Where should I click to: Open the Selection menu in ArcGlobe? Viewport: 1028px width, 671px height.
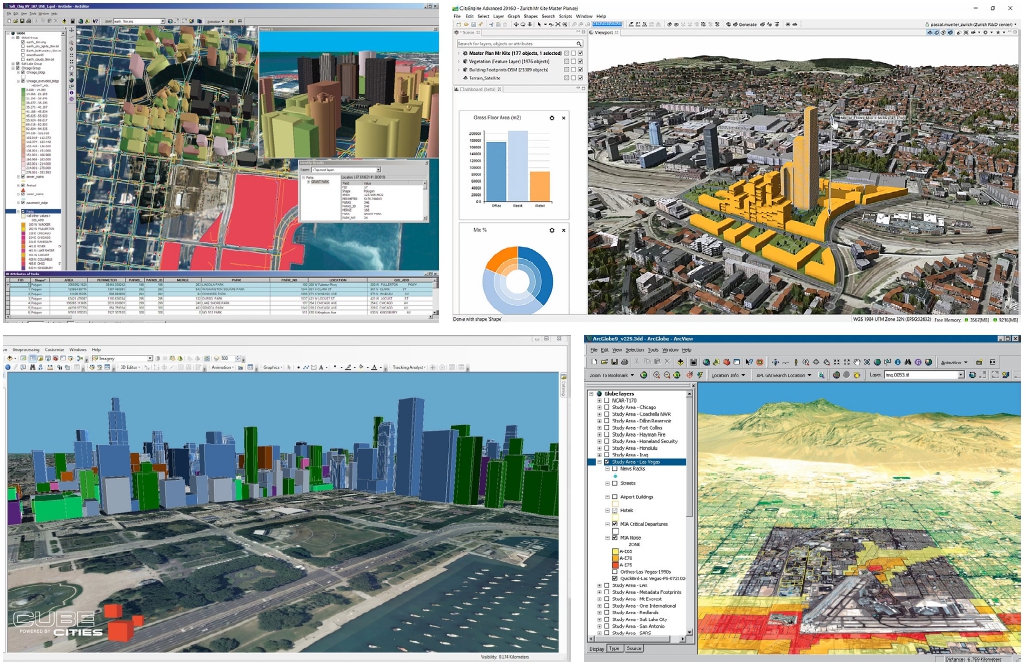point(635,350)
